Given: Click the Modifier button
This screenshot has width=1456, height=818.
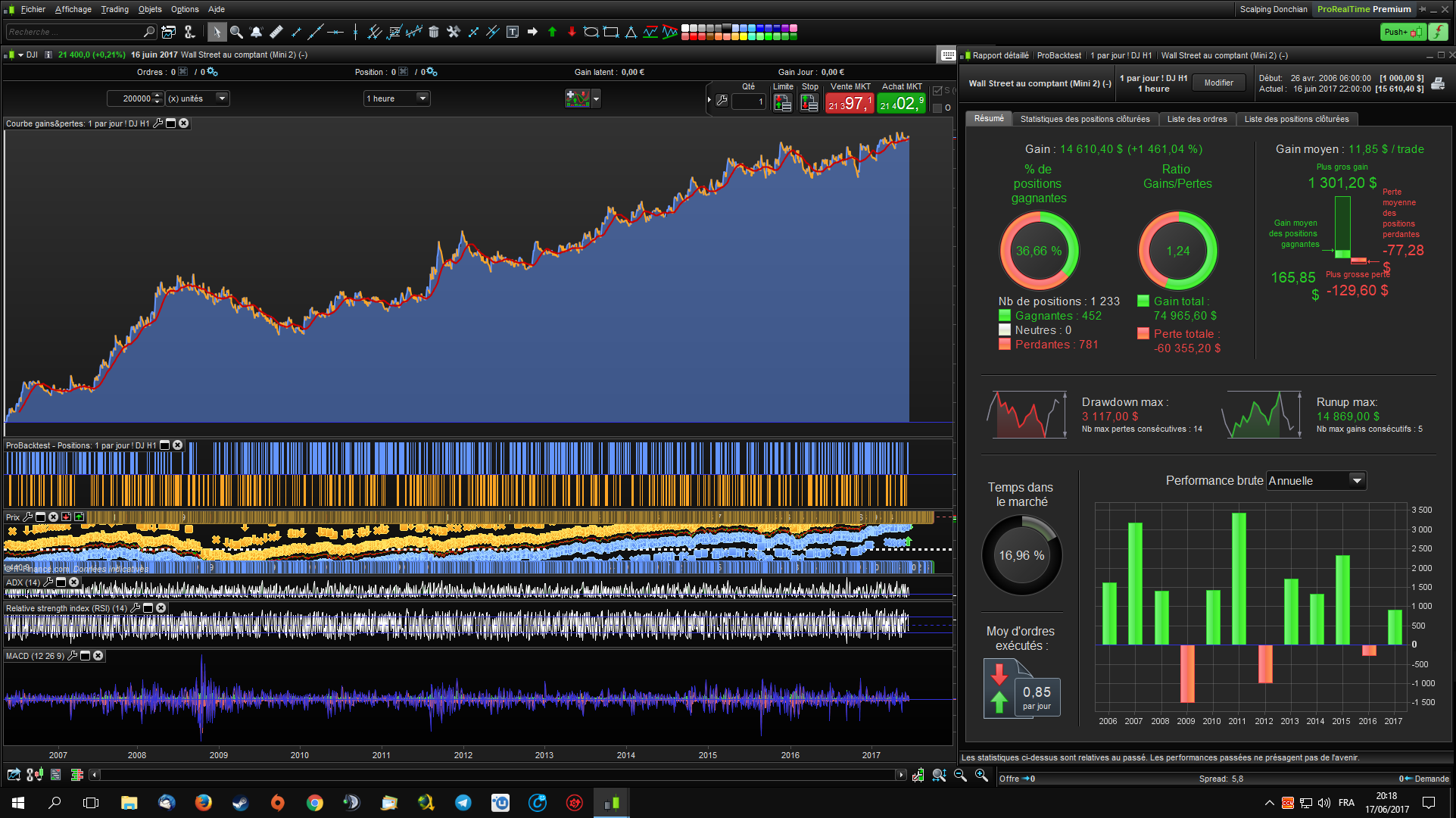Looking at the screenshot, I should [x=1218, y=83].
